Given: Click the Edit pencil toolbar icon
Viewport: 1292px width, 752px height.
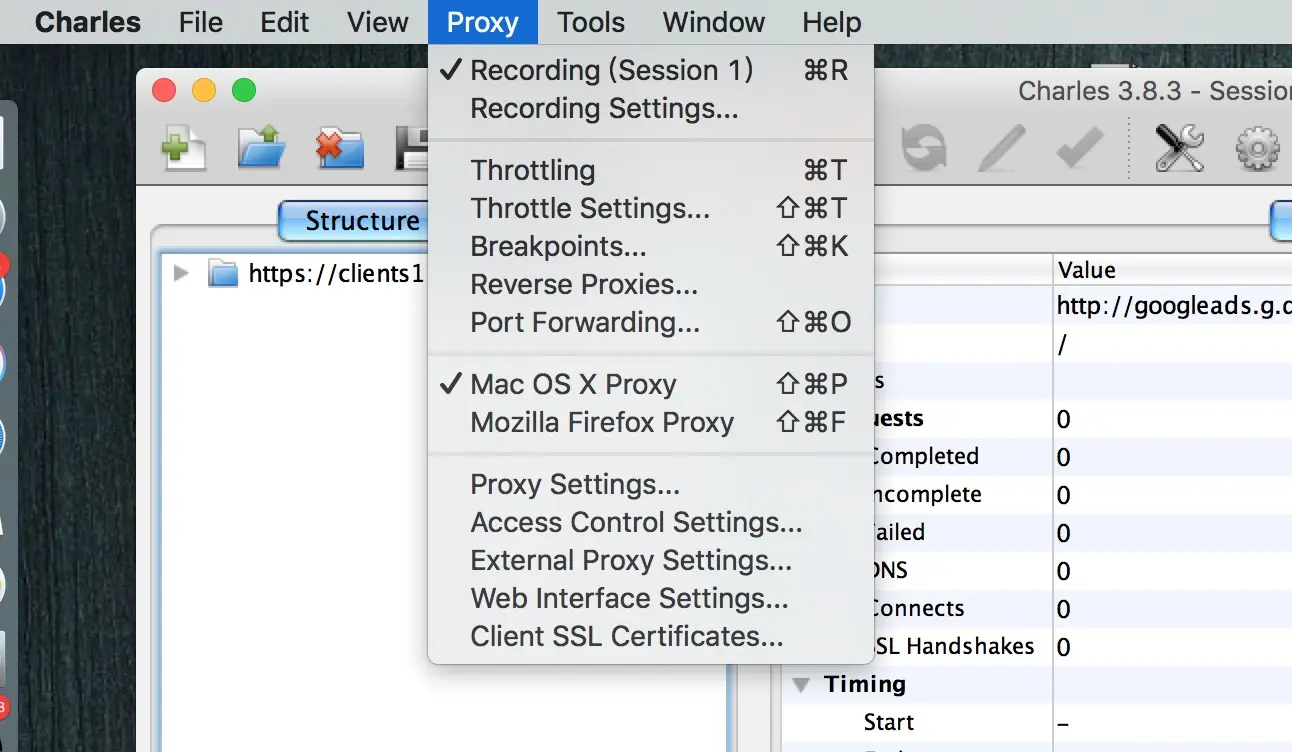Looking at the screenshot, I should click(x=1001, y=149).
